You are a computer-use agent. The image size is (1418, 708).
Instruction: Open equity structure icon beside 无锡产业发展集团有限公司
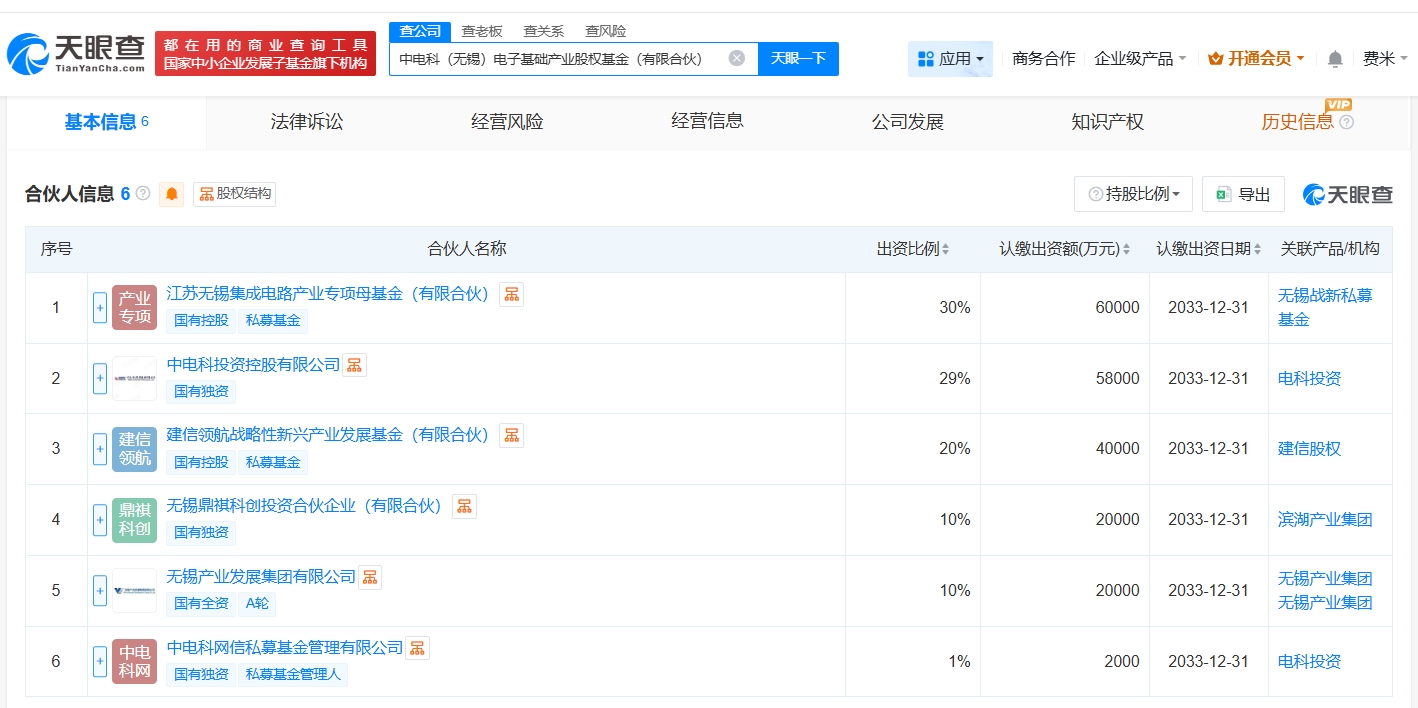(x=370, y=577)
